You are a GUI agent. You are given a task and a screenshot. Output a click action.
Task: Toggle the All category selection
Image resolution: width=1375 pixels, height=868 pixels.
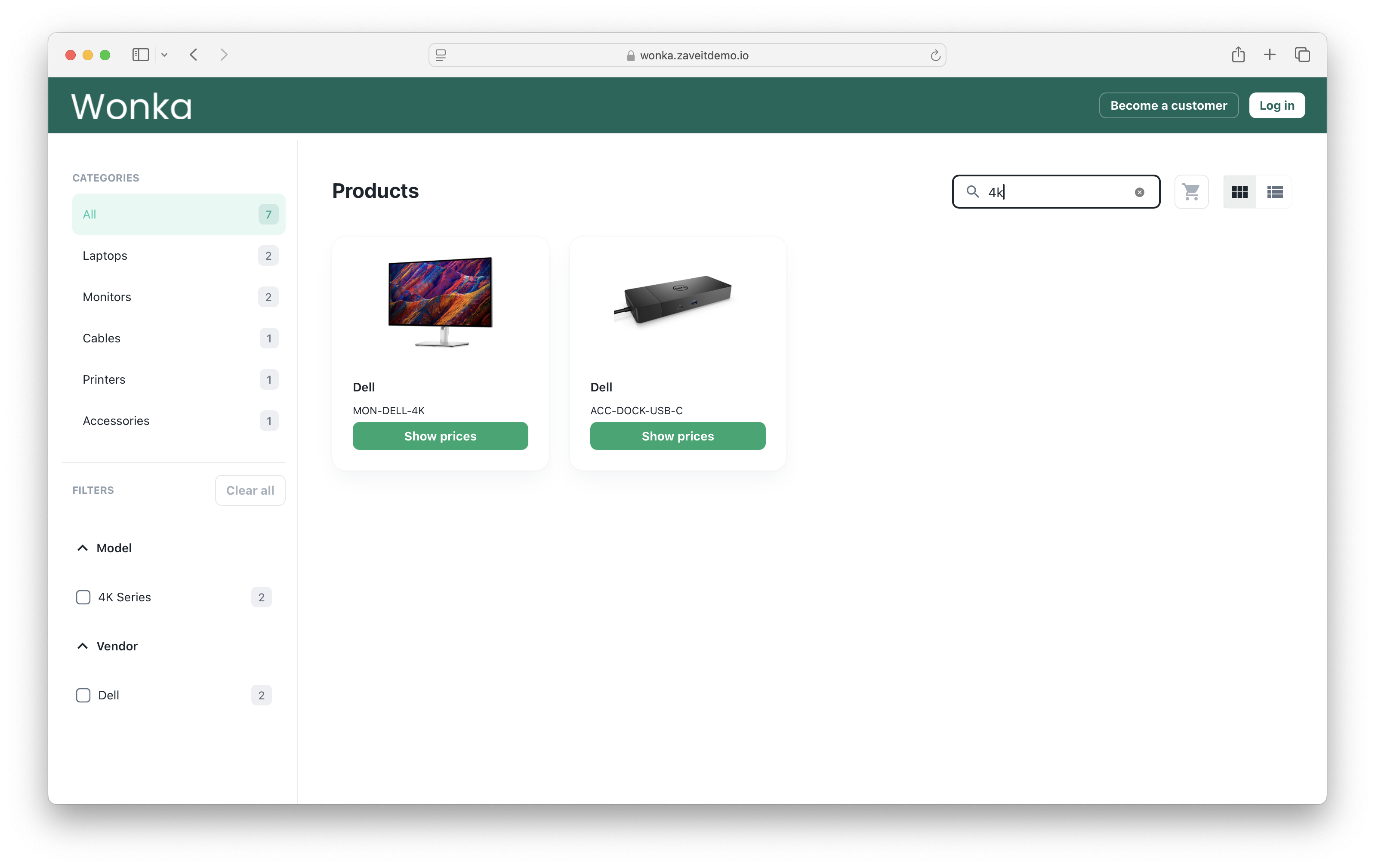179,214
